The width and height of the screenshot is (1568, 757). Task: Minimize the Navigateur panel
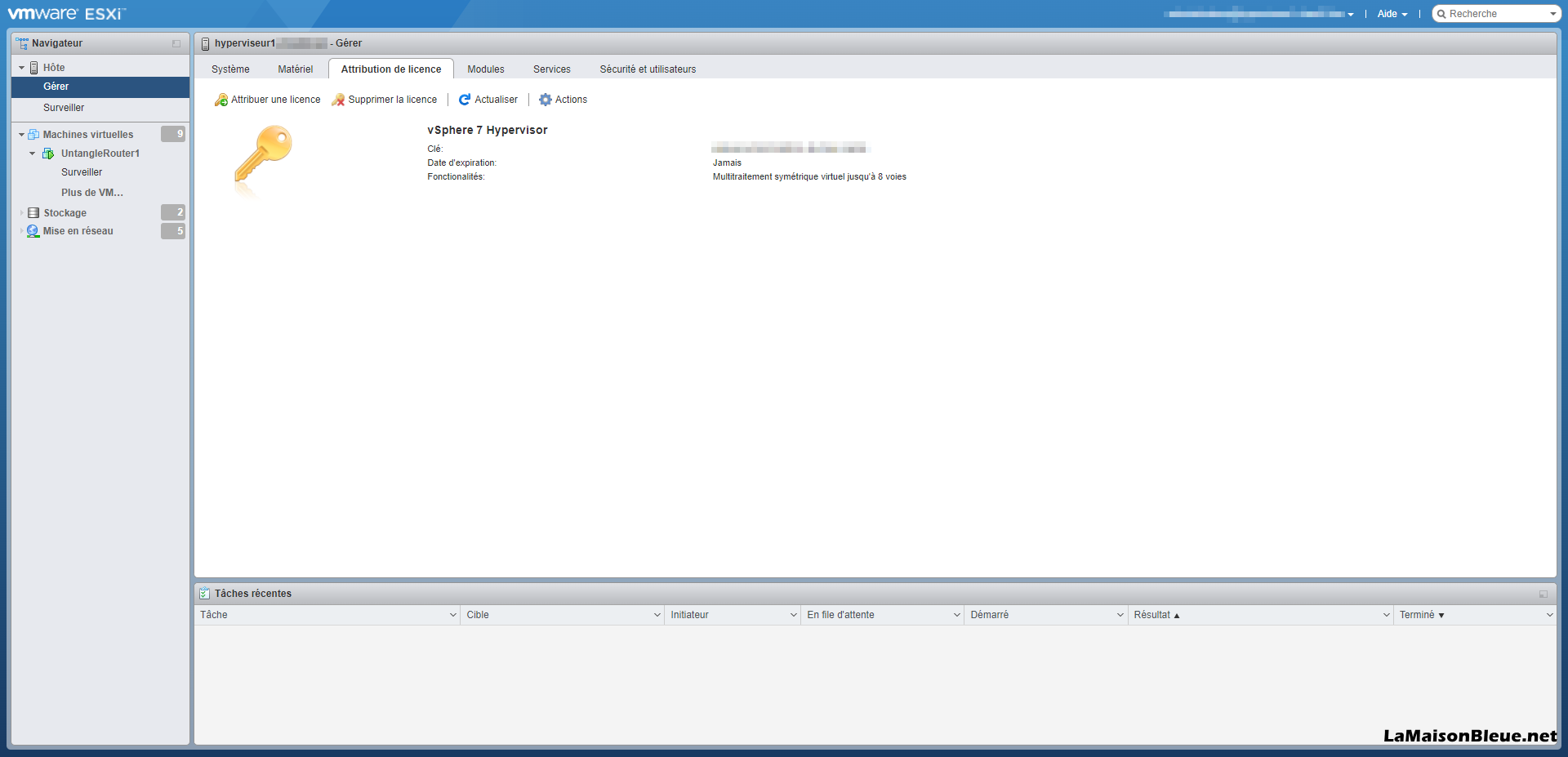(176, 44)
